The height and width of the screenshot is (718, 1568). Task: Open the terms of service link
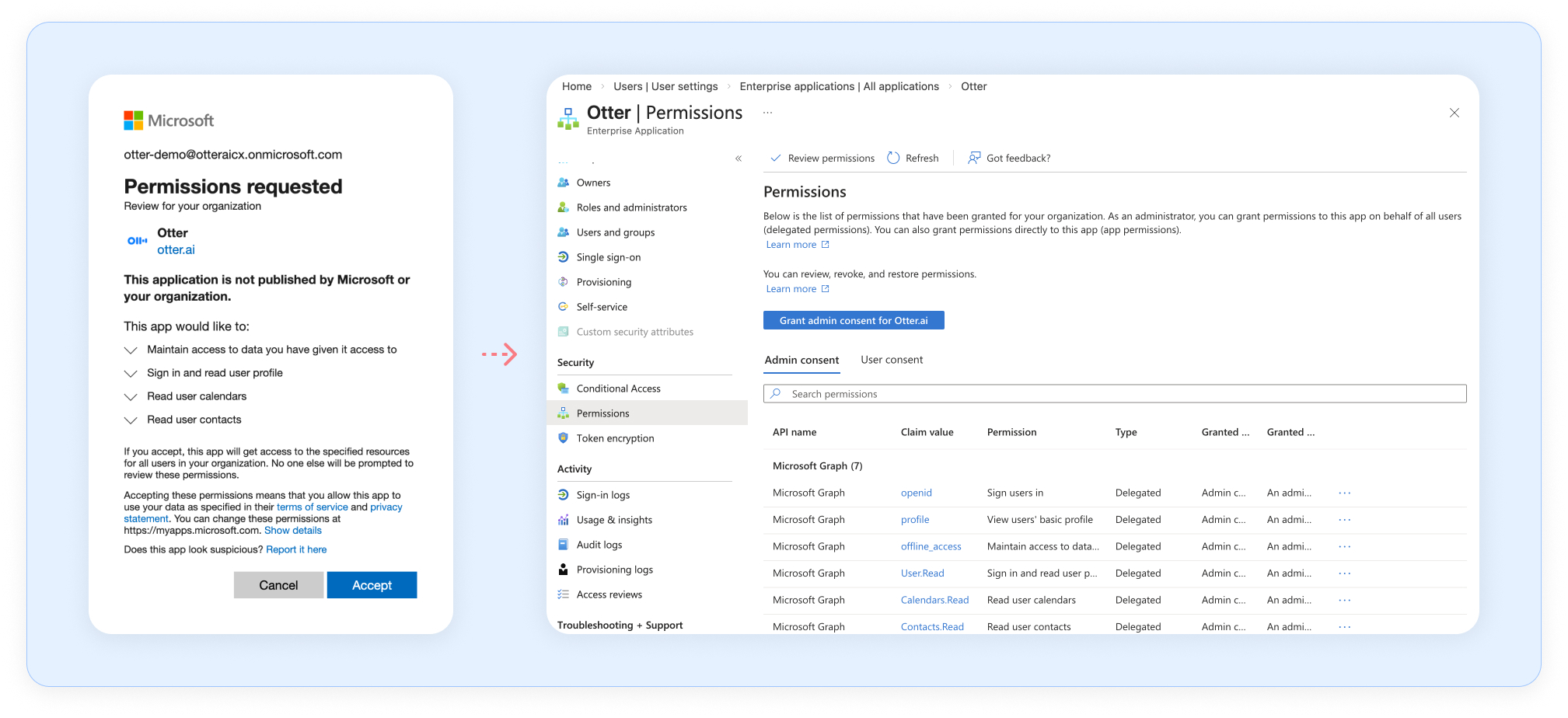click(x=312, y=507)
